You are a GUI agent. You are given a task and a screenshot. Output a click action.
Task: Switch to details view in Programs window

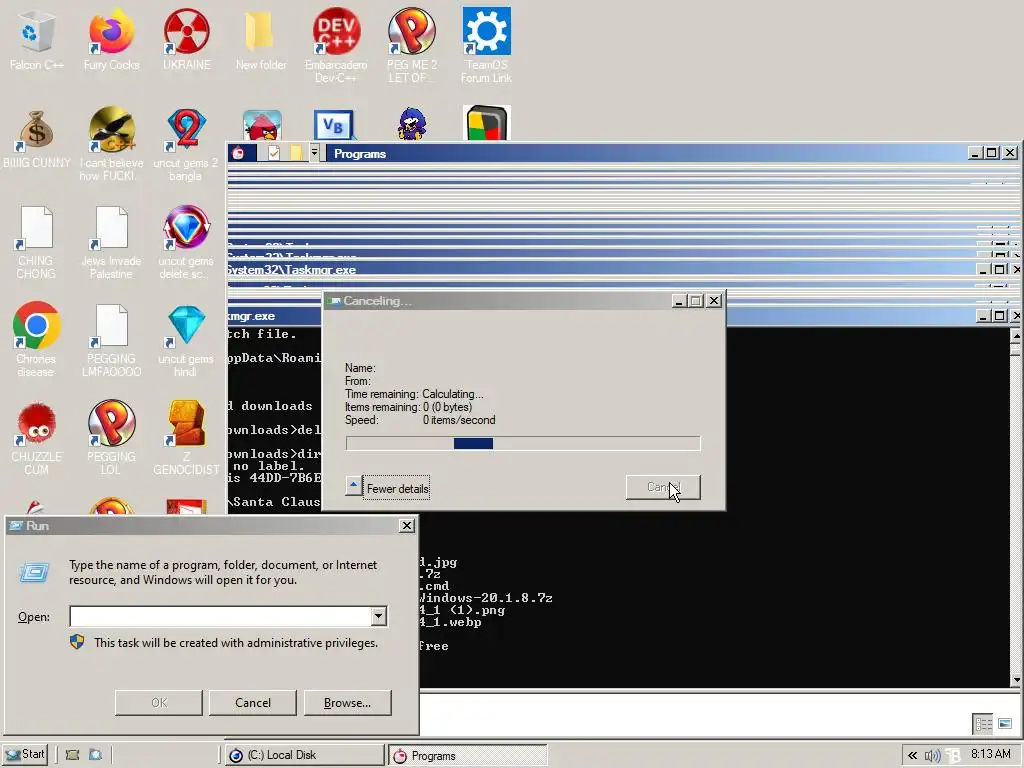(983, 724)
